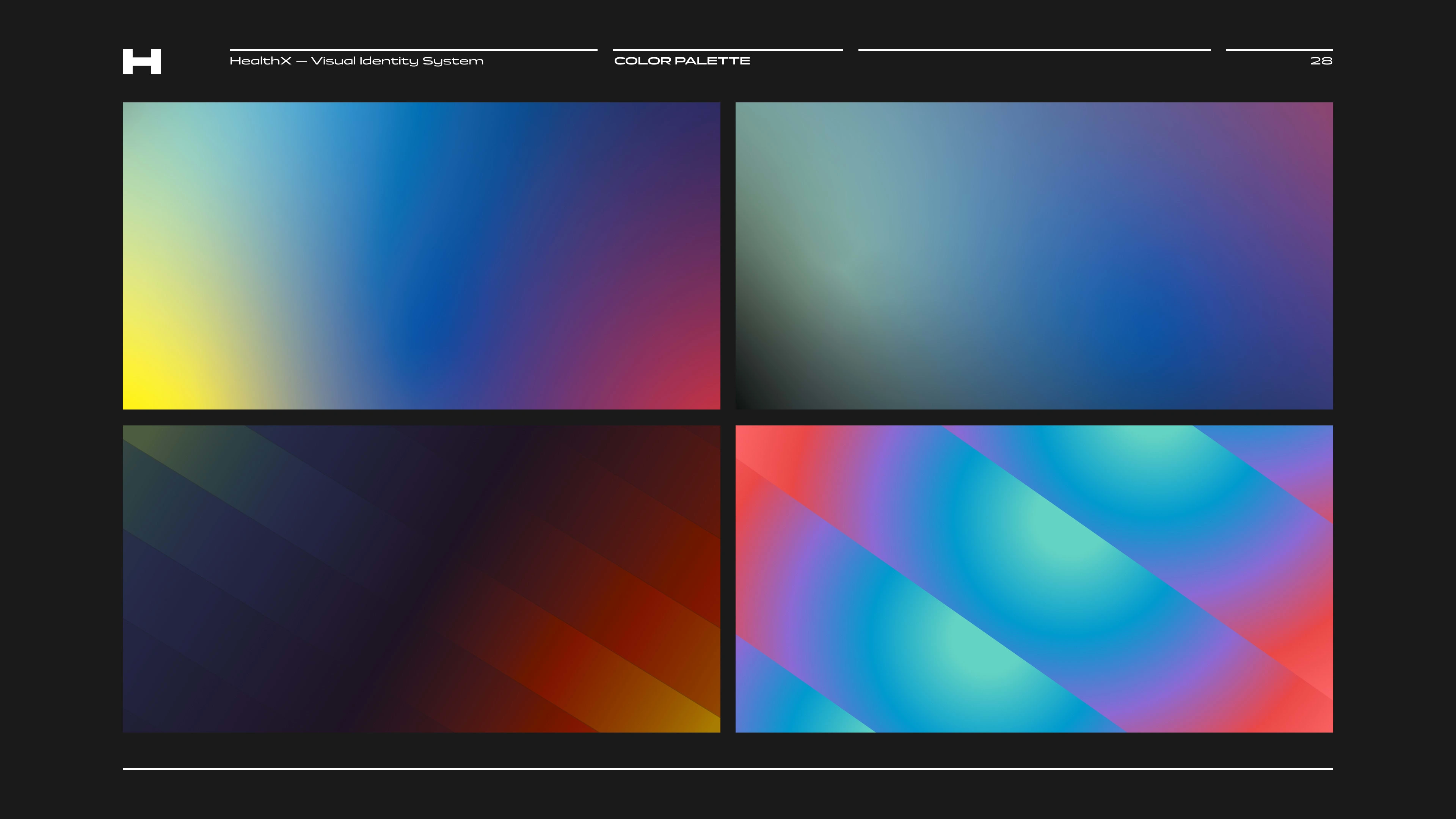Select the muted teal-to-purple gradient panel
The image size is (1456, 819).
point(1034,256)
